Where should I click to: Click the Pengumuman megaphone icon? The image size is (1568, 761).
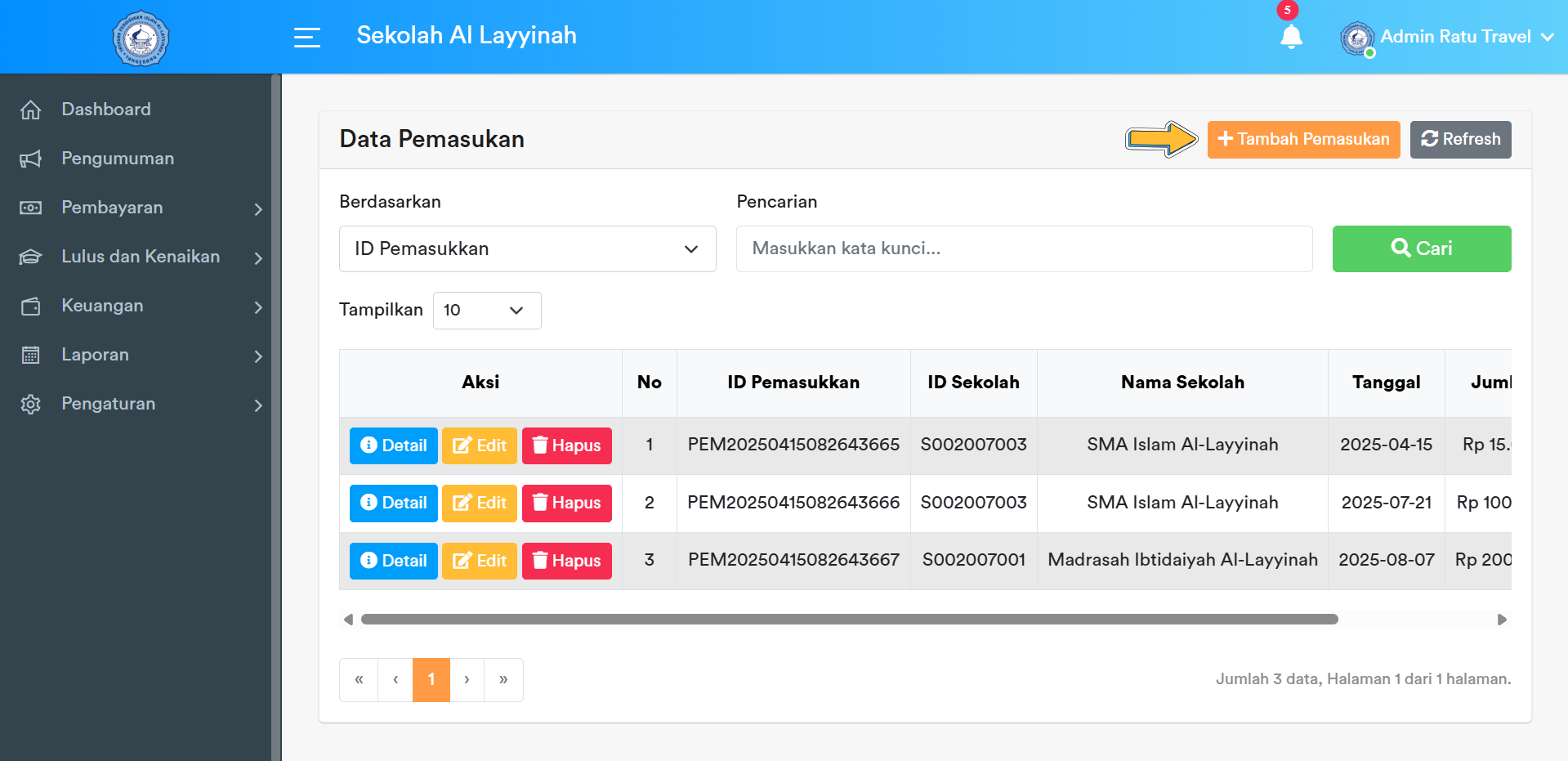coord(31,159)
